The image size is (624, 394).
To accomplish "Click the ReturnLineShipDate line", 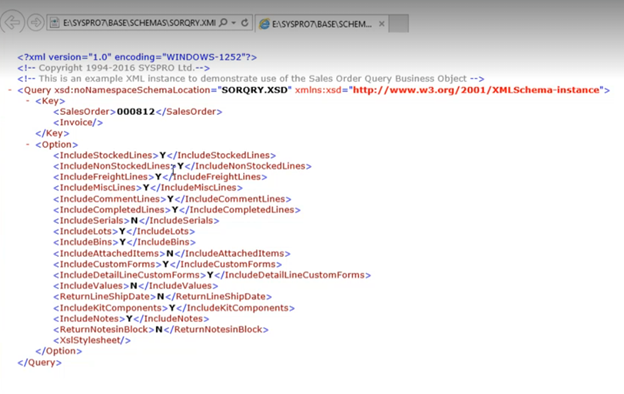I will [x=162, y=296].
